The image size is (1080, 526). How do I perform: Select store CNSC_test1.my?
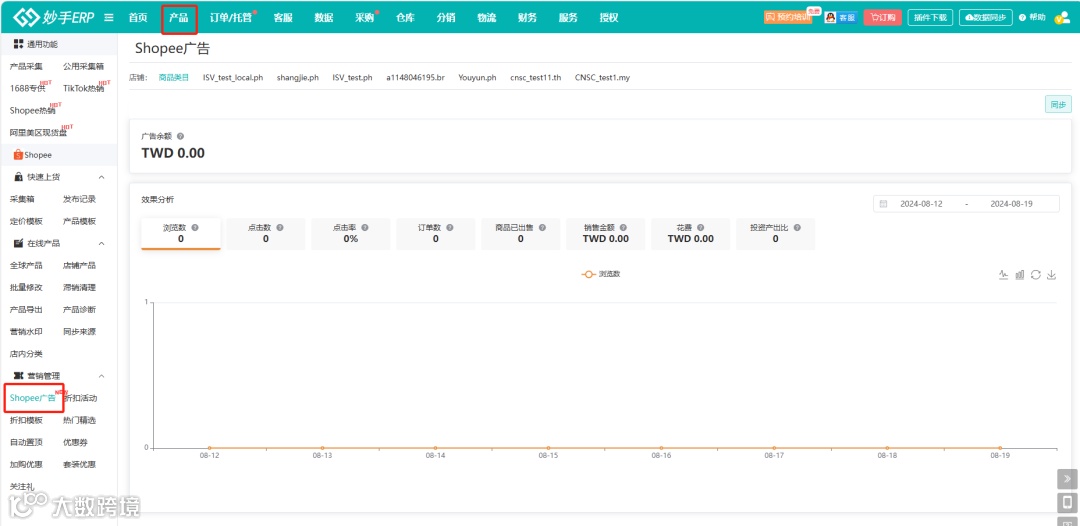(602, 78)
